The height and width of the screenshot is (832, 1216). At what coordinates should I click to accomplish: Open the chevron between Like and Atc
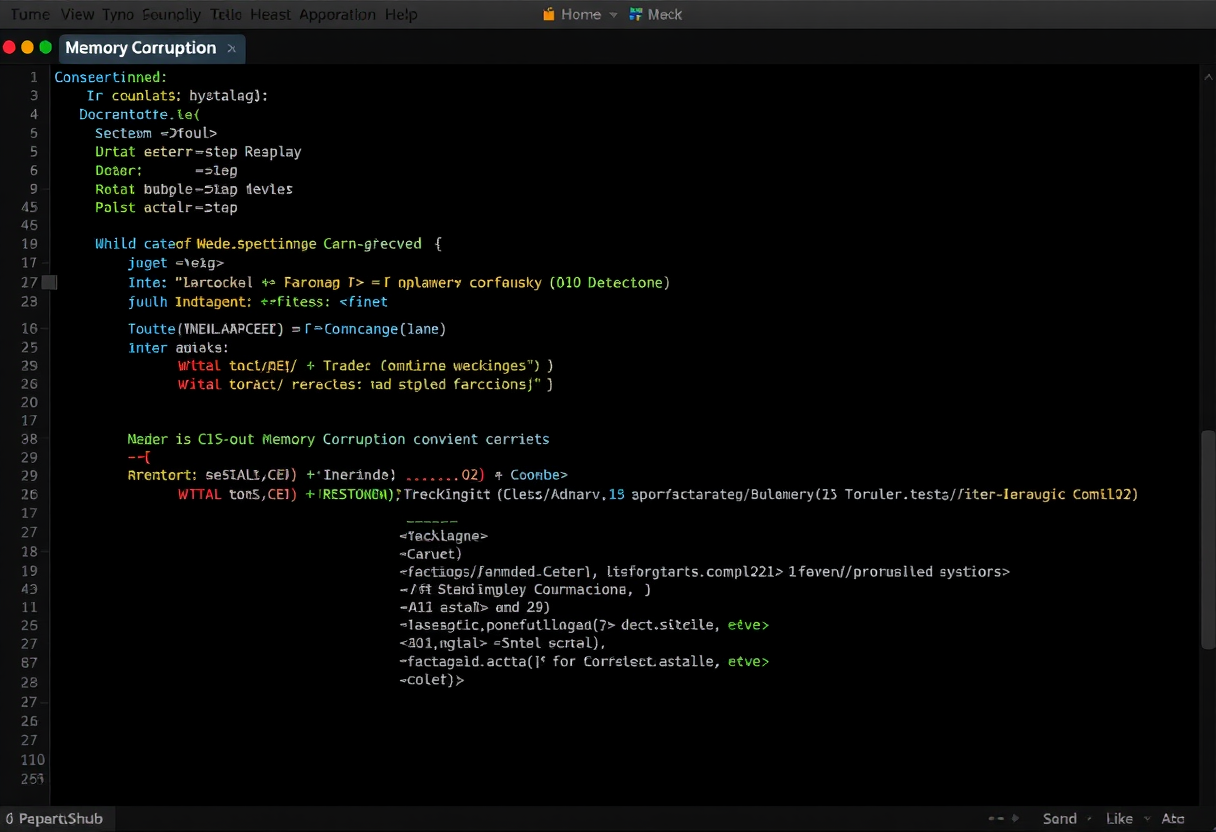[x=1148, y=819]
